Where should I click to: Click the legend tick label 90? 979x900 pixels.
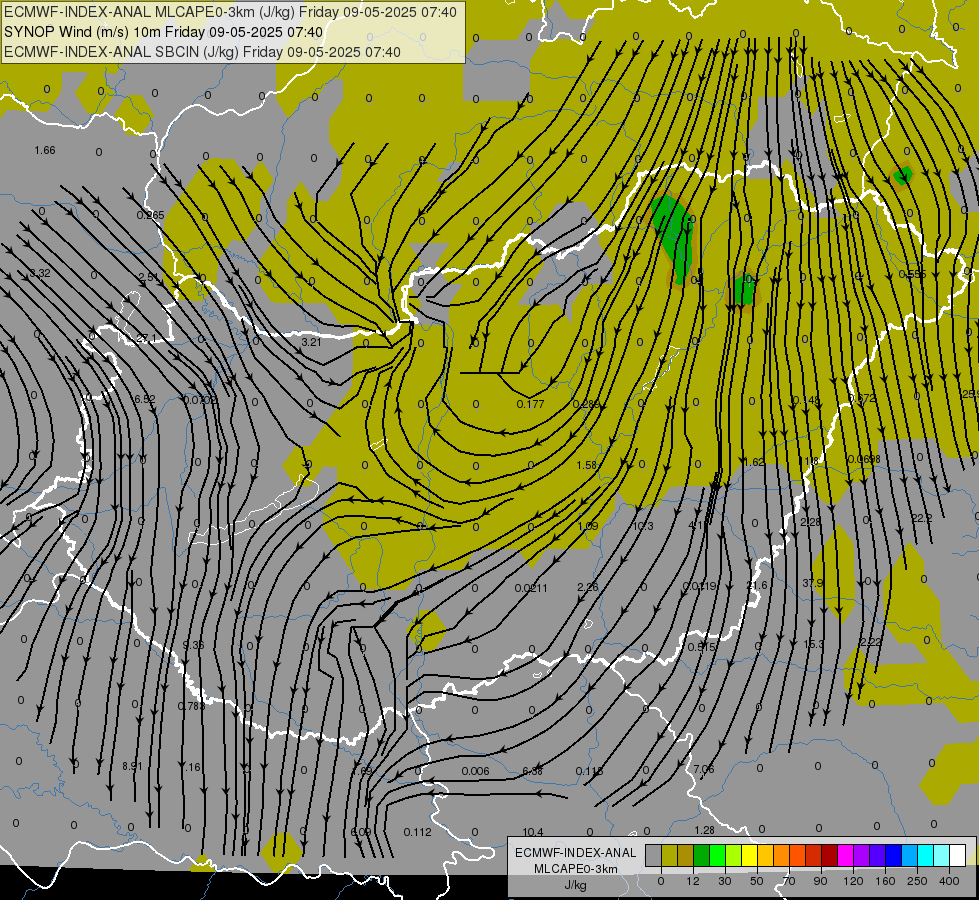tap(820, 881)
